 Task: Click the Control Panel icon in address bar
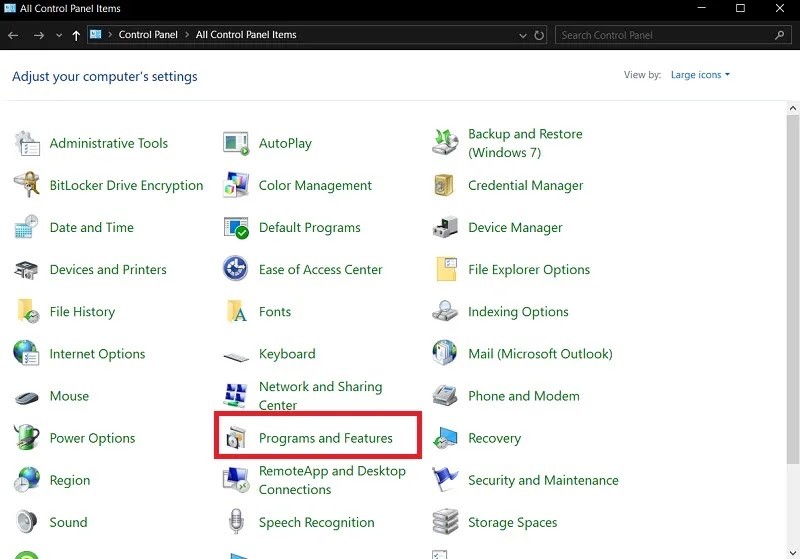point(95,35)
